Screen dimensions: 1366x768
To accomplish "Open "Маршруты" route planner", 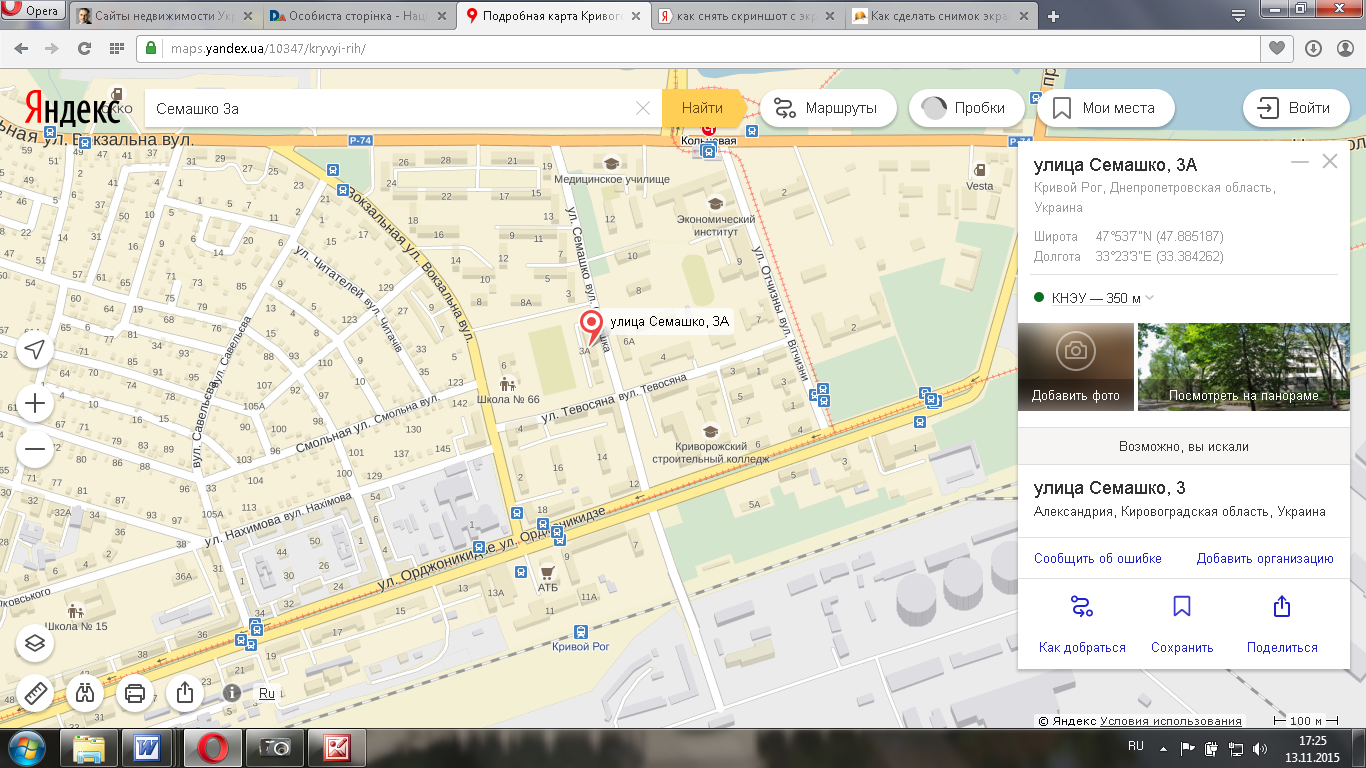I will (828, 108).
